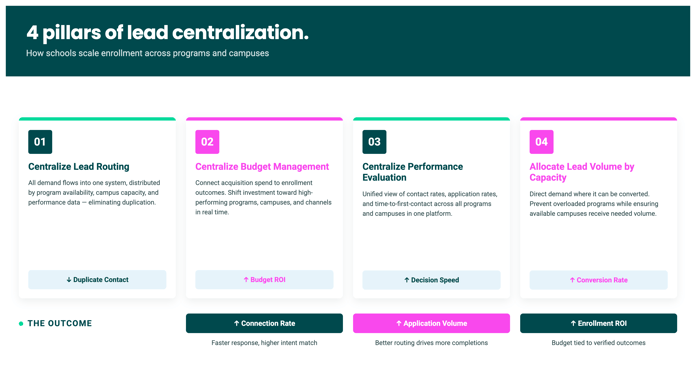The height and width of the screenshot is (391, 696).
Task: Click the Enrollment ROI outcome button
Action: (598, 323)
